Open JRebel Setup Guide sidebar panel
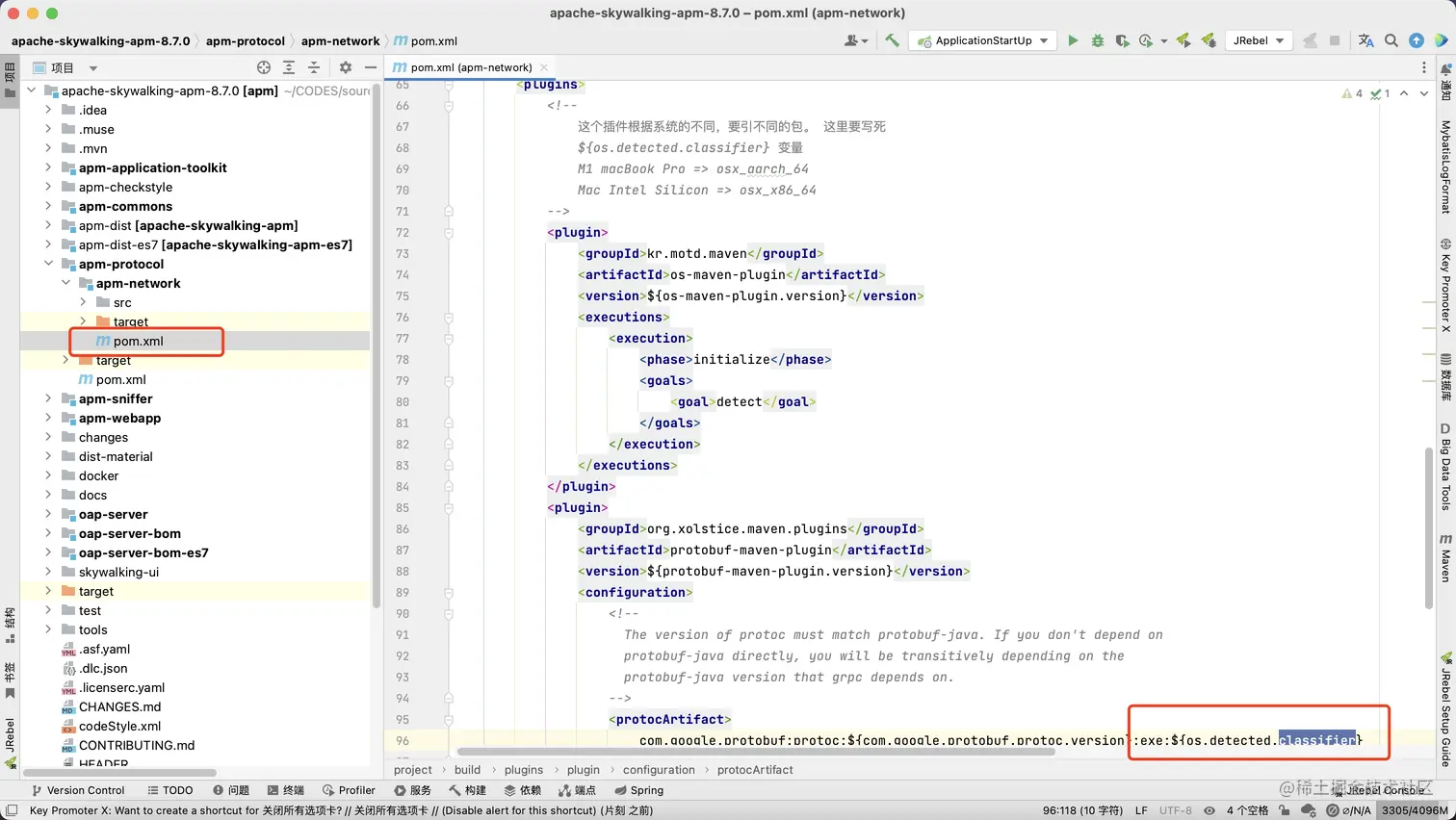 [1445, 709]
